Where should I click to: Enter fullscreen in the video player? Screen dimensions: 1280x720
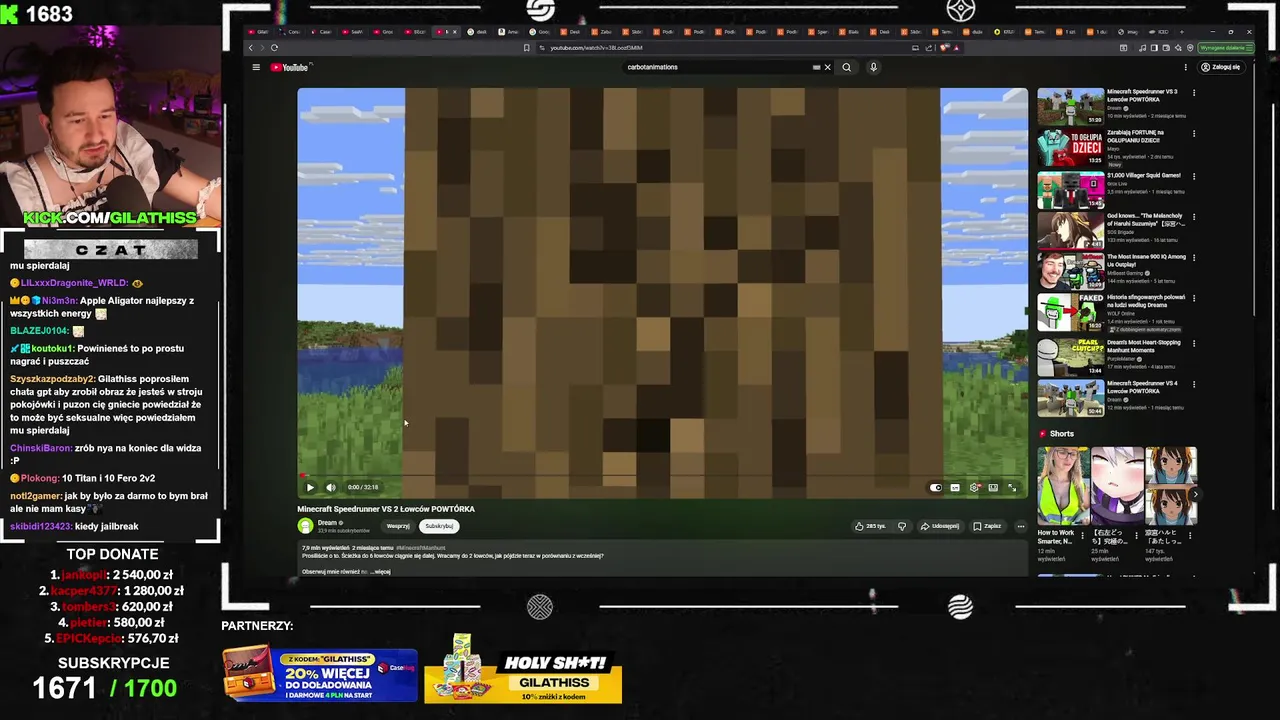coord(1012,488)
